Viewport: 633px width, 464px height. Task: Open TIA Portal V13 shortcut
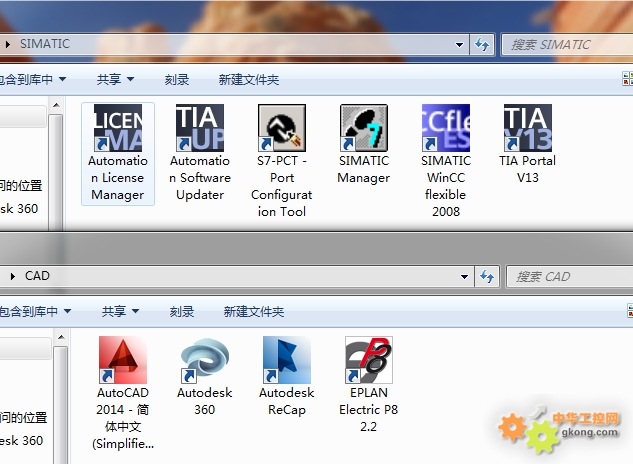(x=528, y=145)
